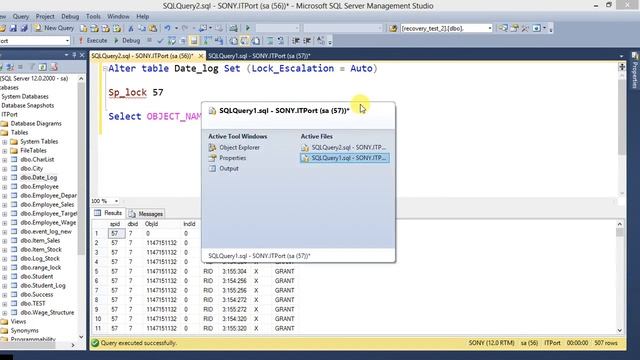Click the green Start play icon
640x360 pixels.
coord(247,28)
